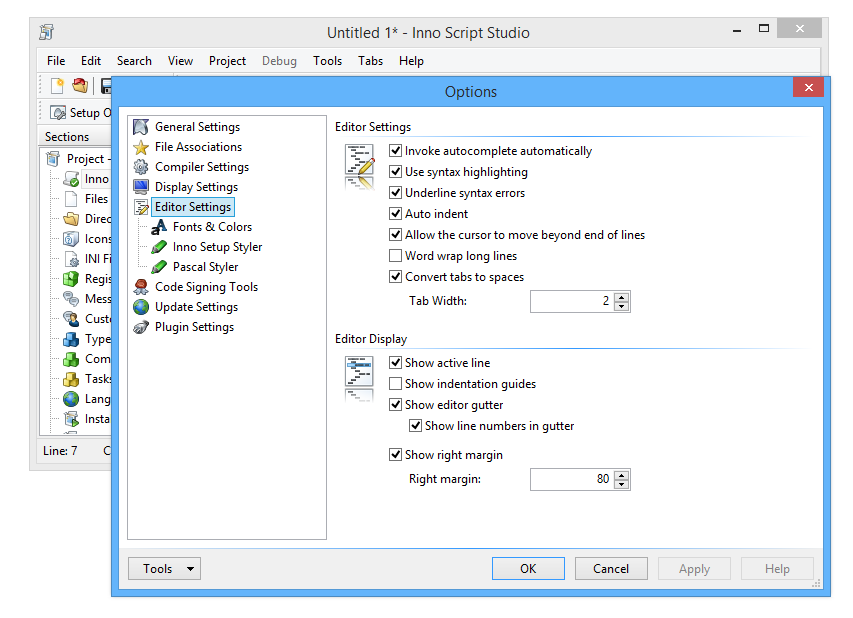The height and width of the screenshot is (618, 853).
Task: Click the Components green cubes icon
Action: click(71, 359)
